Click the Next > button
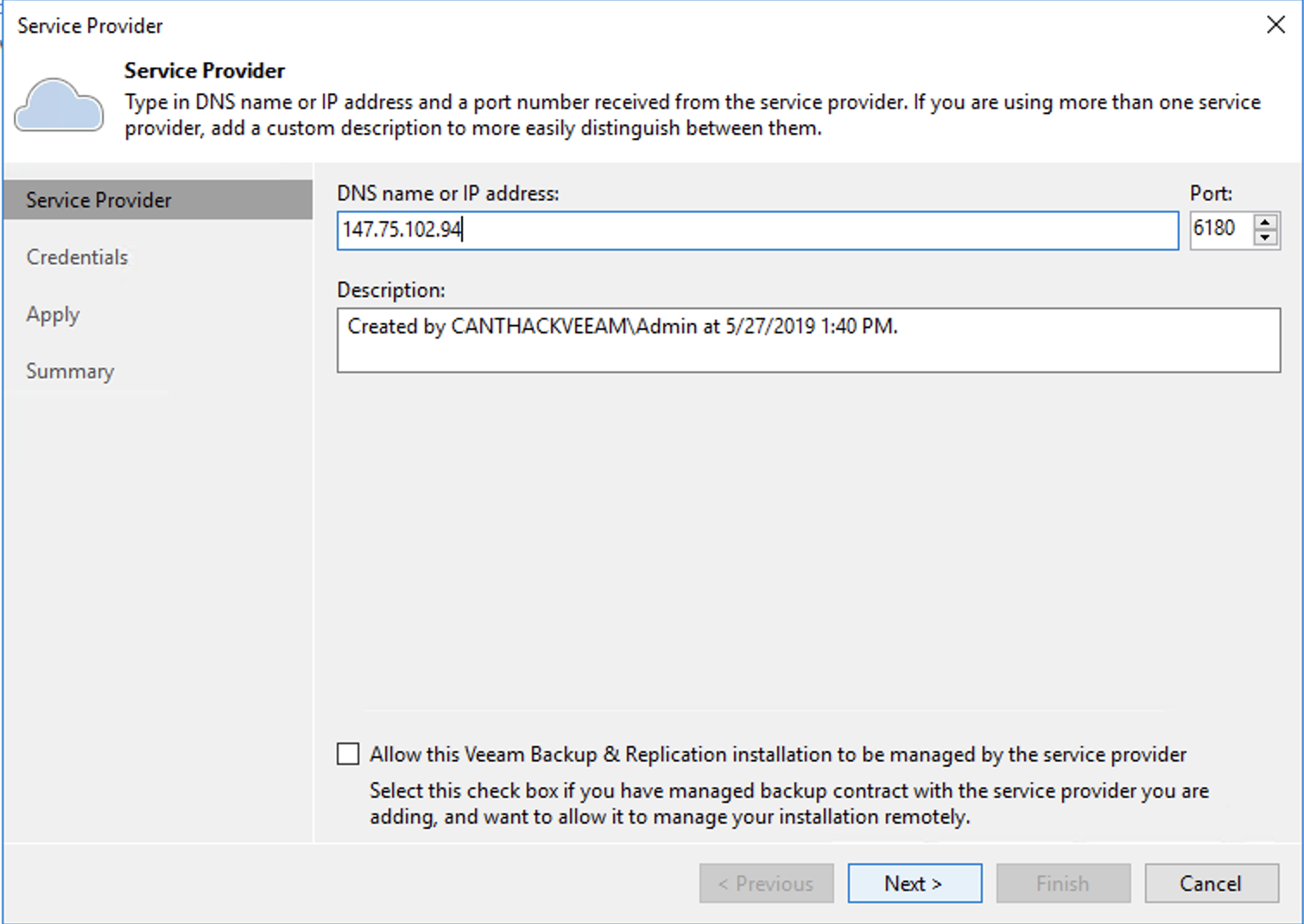Screen dimensions: 1304x924 (915, 883)
